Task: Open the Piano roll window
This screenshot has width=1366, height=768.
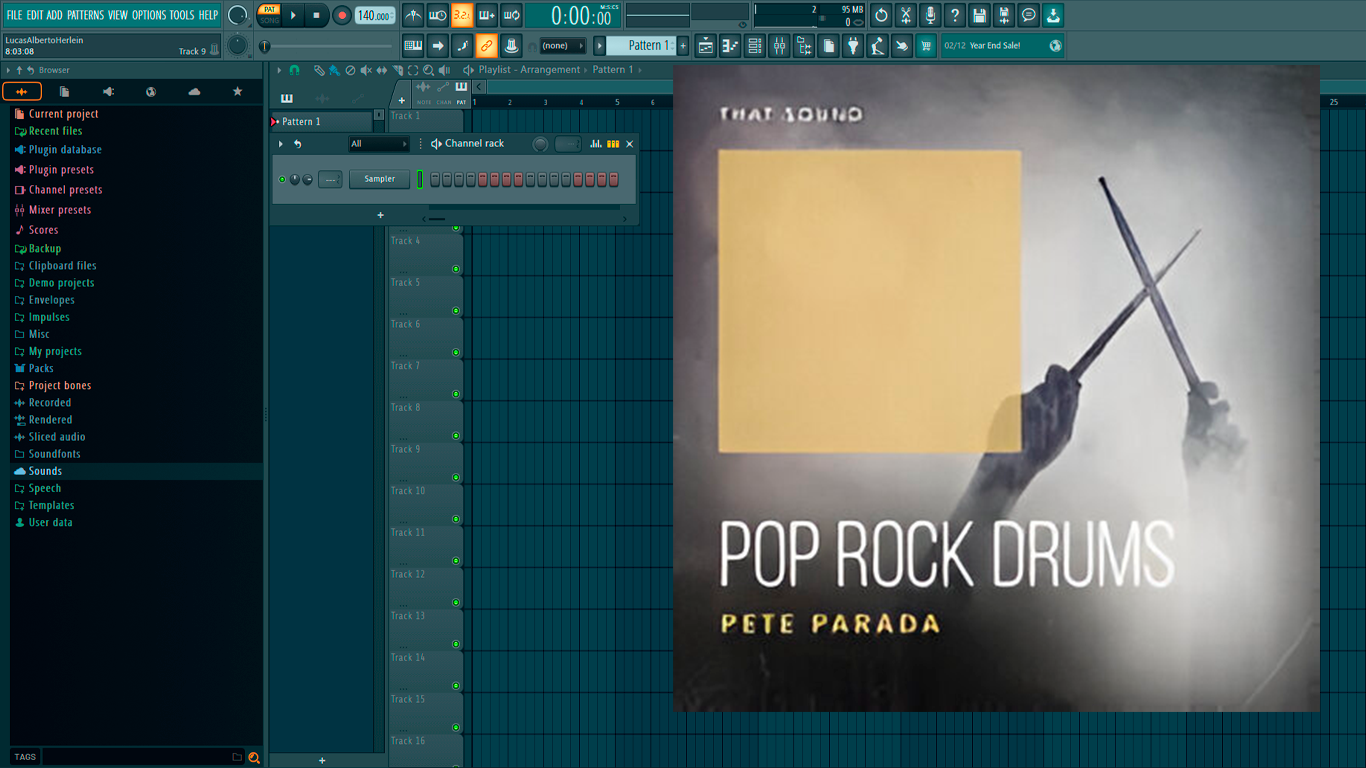Action: (x=730, y=45)
